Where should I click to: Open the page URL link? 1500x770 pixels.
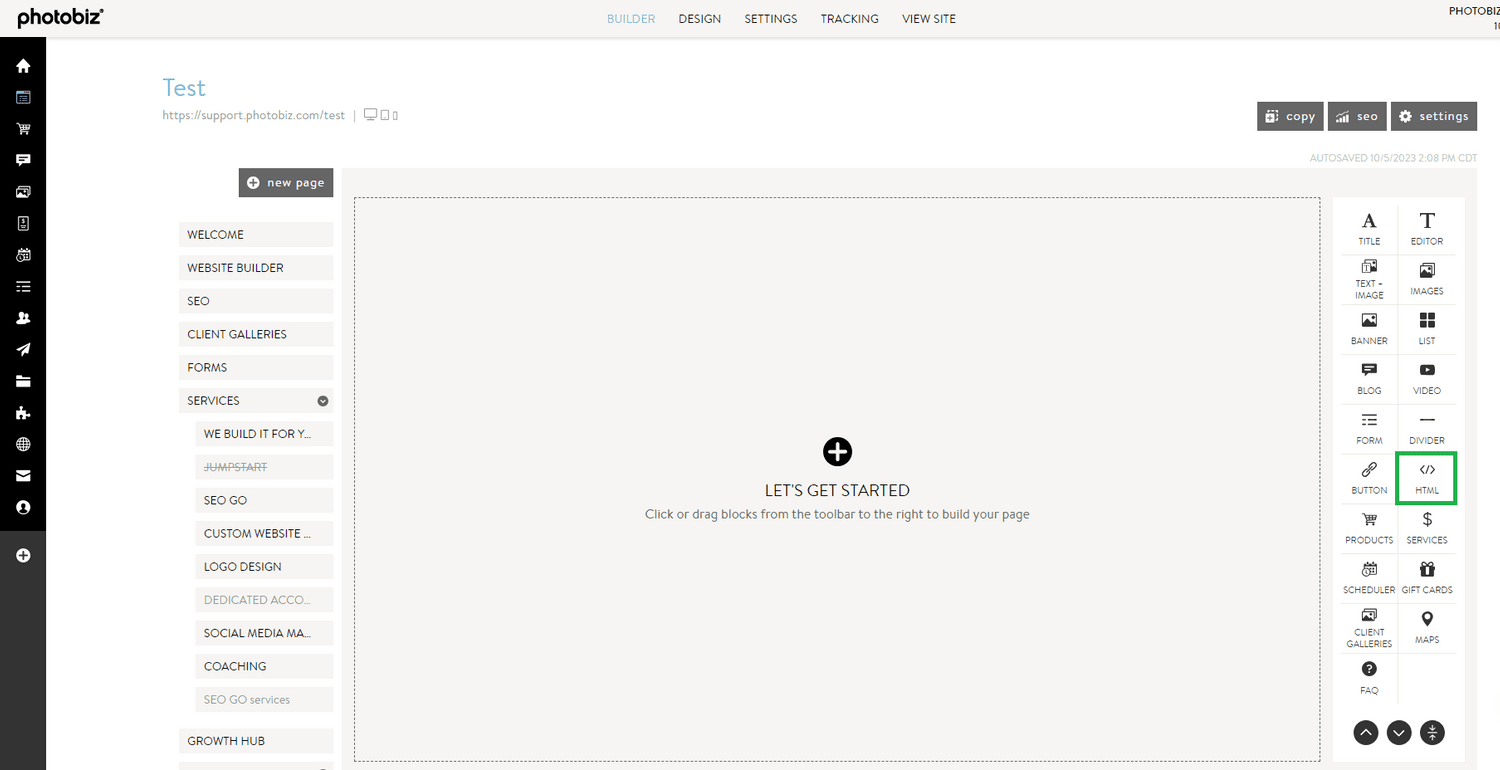pyautogui.click(x=253, y=116)
